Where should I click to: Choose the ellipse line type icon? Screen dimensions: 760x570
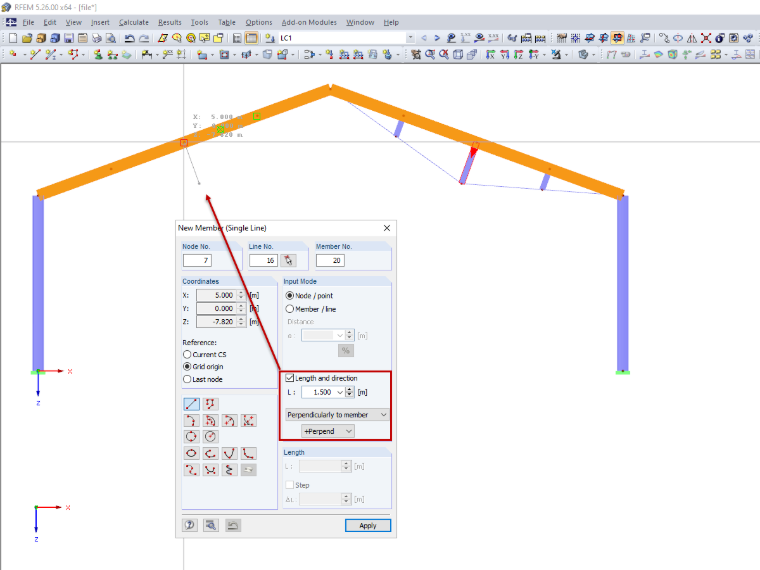tap(191, 453)
